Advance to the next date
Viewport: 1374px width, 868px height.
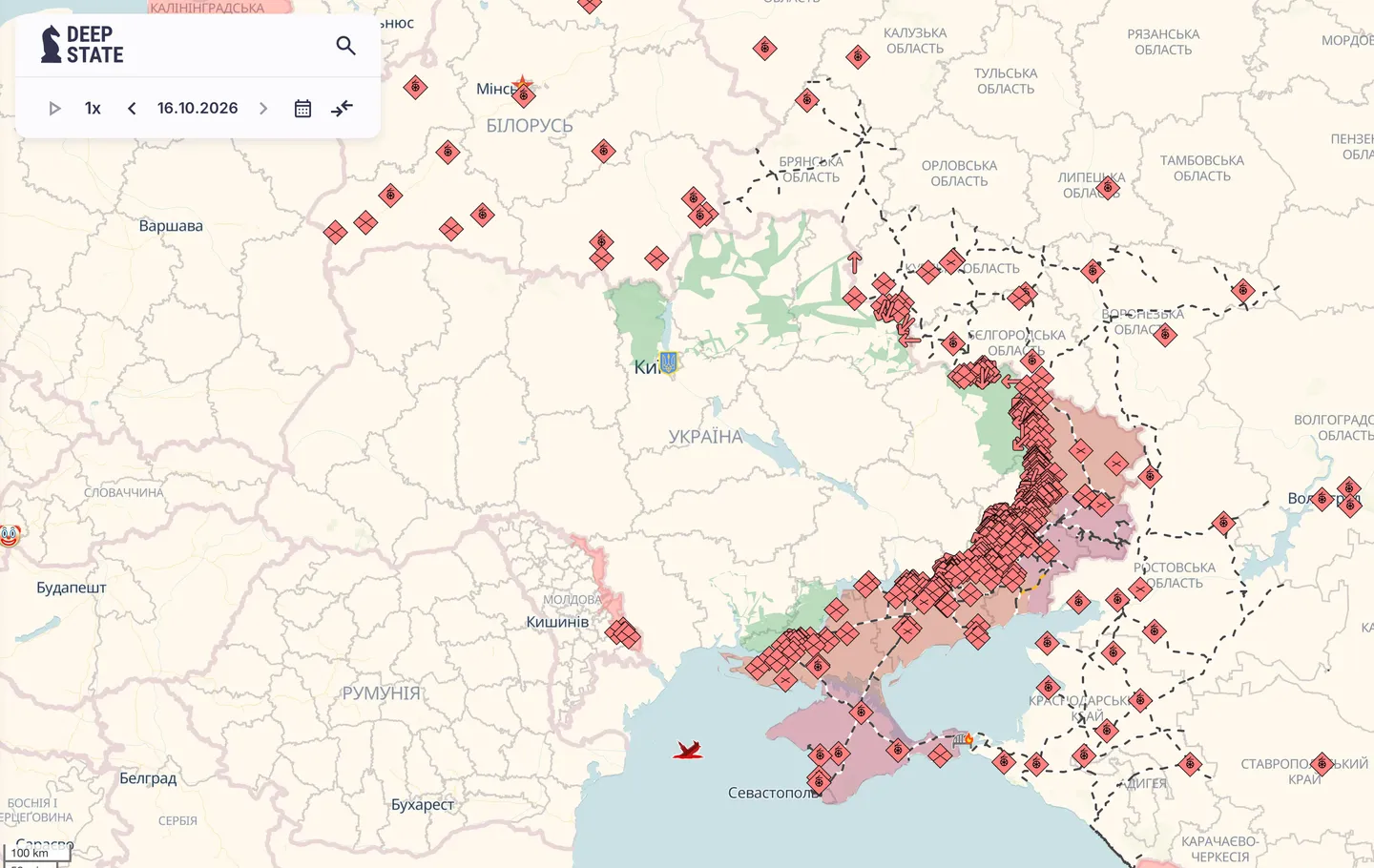263,109
